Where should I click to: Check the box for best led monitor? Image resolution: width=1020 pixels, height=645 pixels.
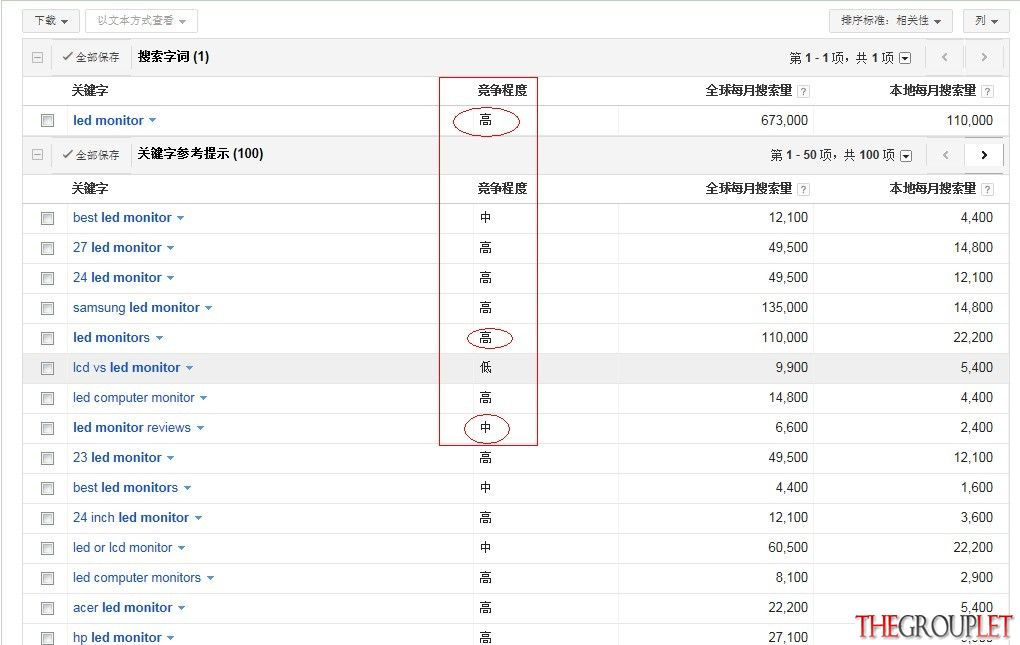(x=47, y=218)
